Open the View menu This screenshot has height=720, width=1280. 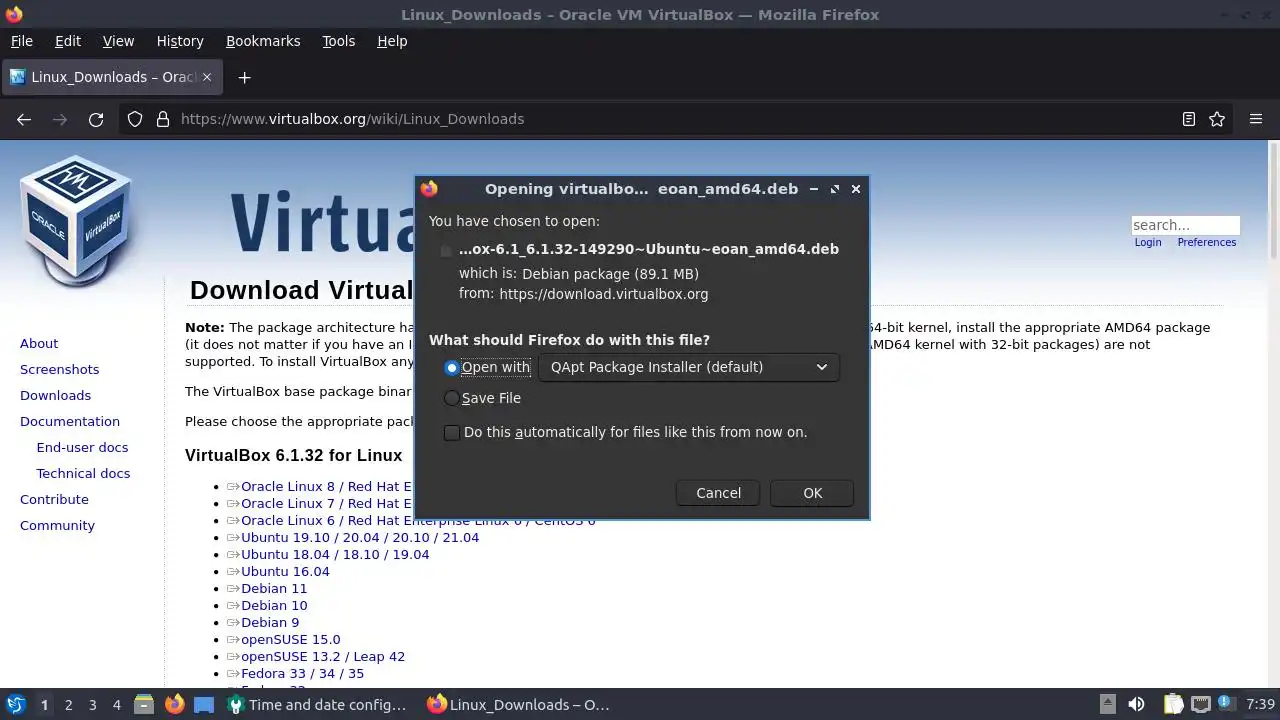(118, 41)
